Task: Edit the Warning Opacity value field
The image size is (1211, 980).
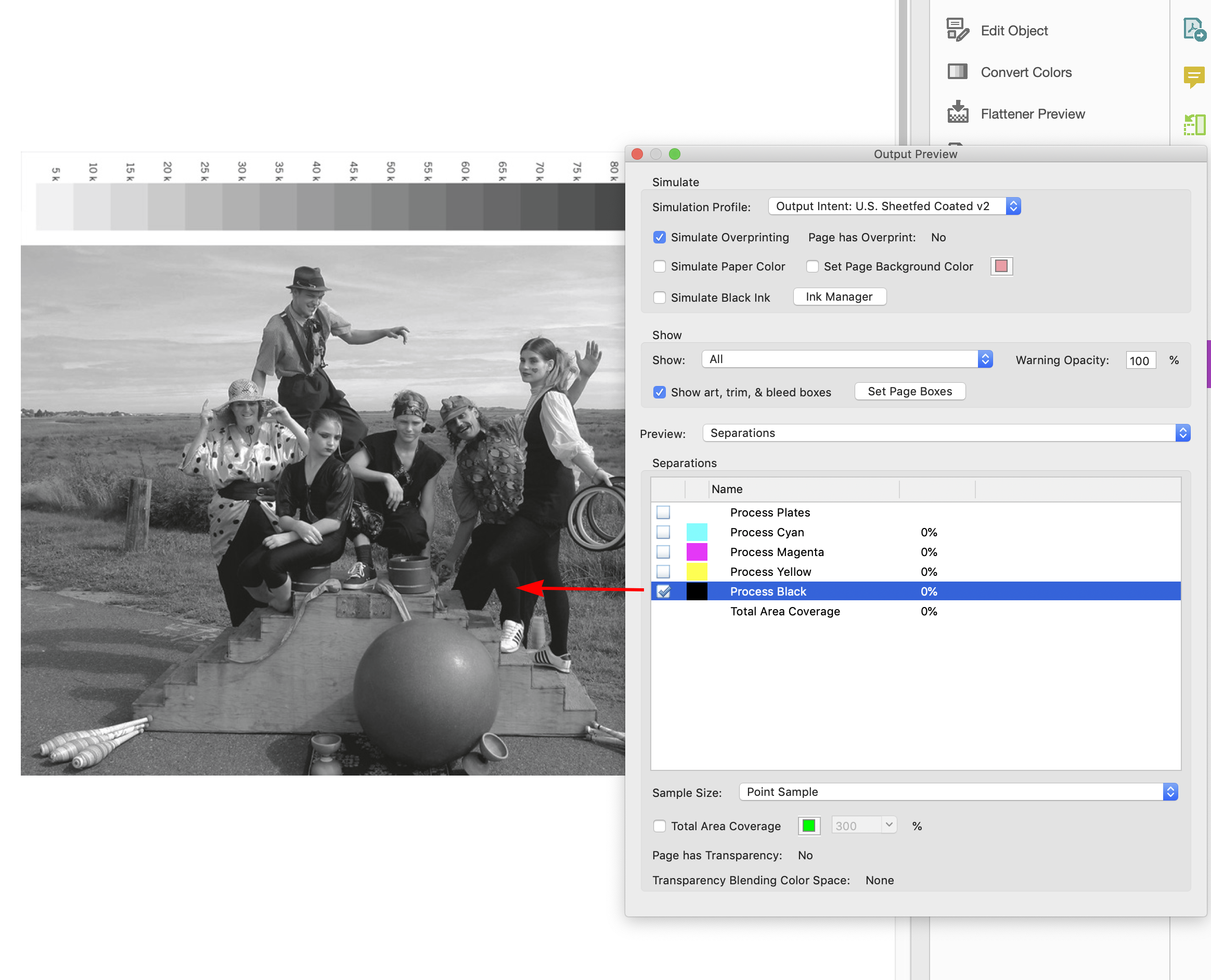Action: point(1140,360)
